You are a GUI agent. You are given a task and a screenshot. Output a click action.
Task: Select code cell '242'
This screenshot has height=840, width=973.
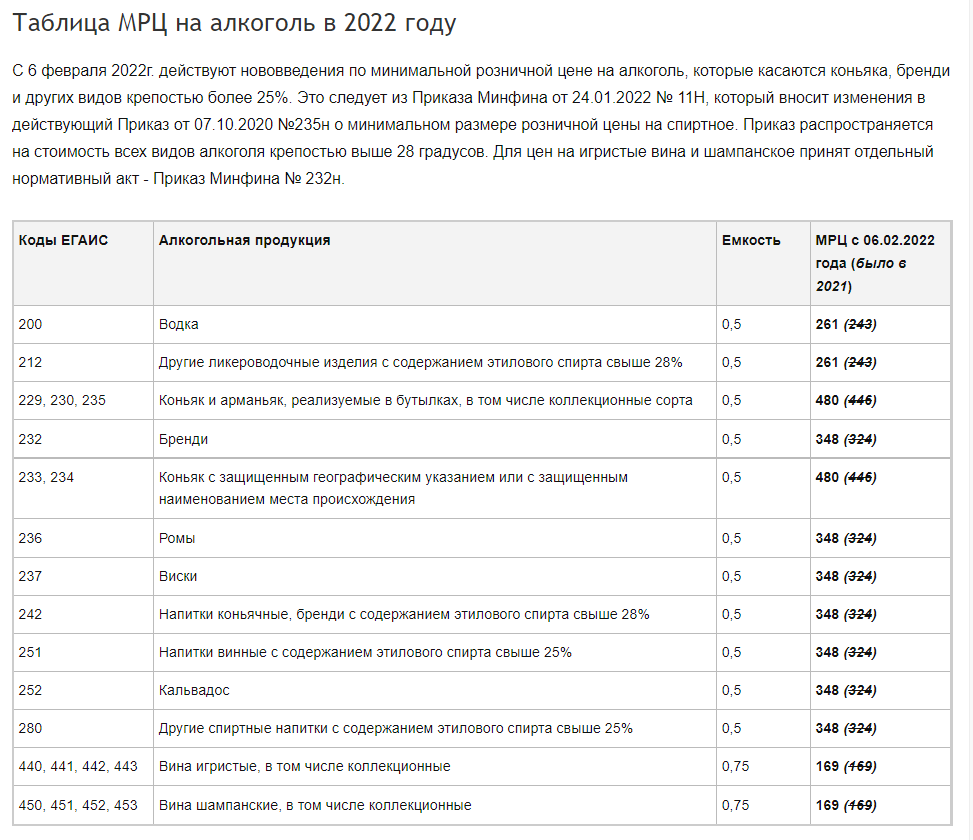click(x=83, y=614)
